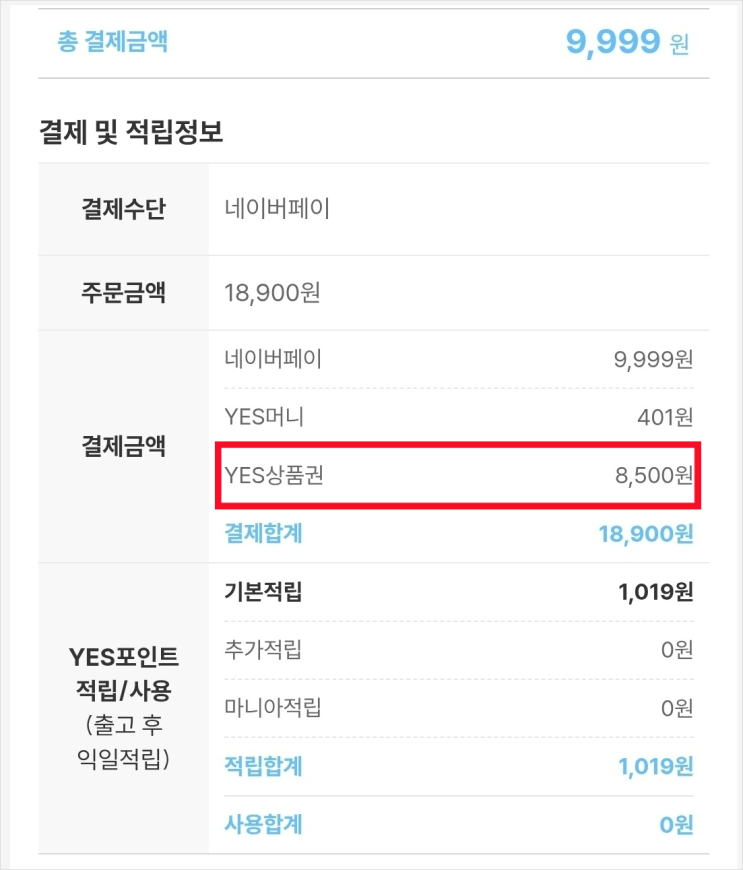743x870 pixels.
Task: Select the 결제수단 row header
Action: click(123, 209)
